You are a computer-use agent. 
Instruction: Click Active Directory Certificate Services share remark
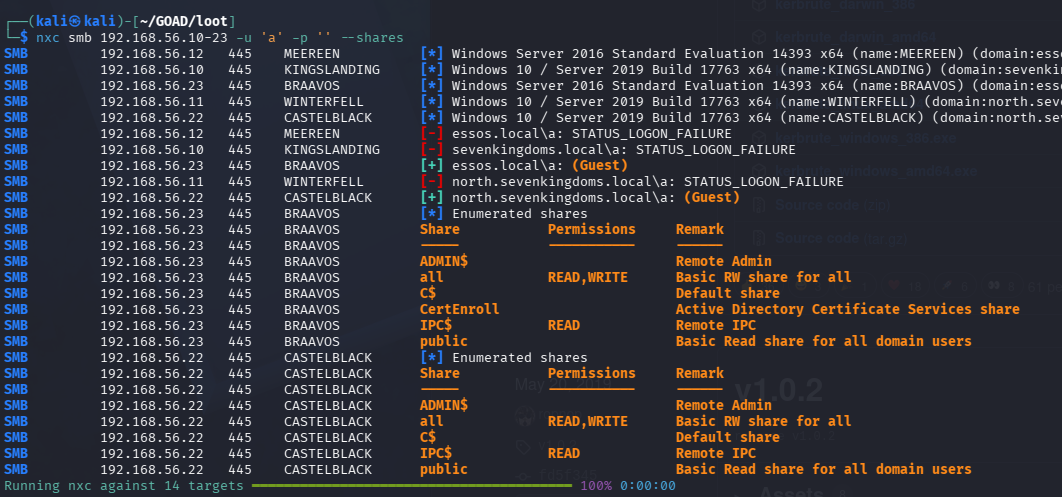[x=847, y=309]
